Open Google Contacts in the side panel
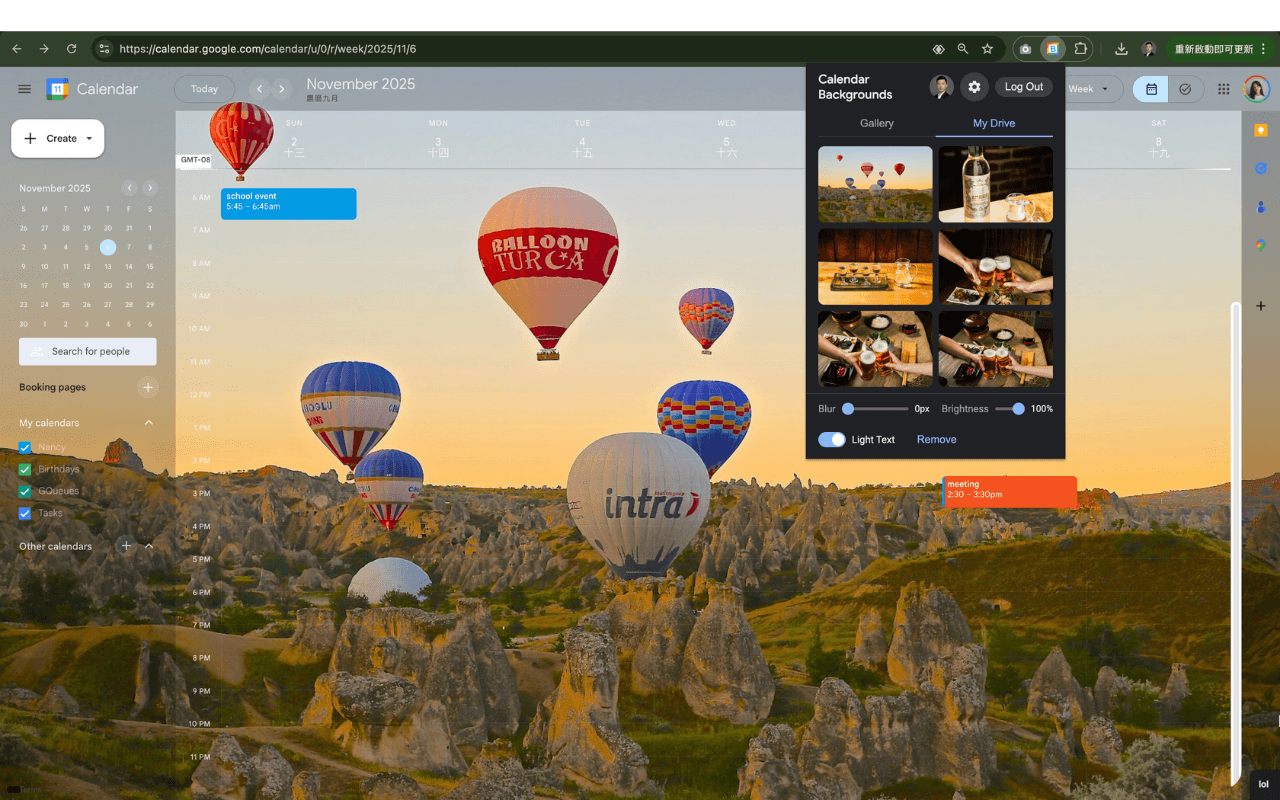The height and width of the screenshot is (800, 1280). click(x=1261, y=207)
